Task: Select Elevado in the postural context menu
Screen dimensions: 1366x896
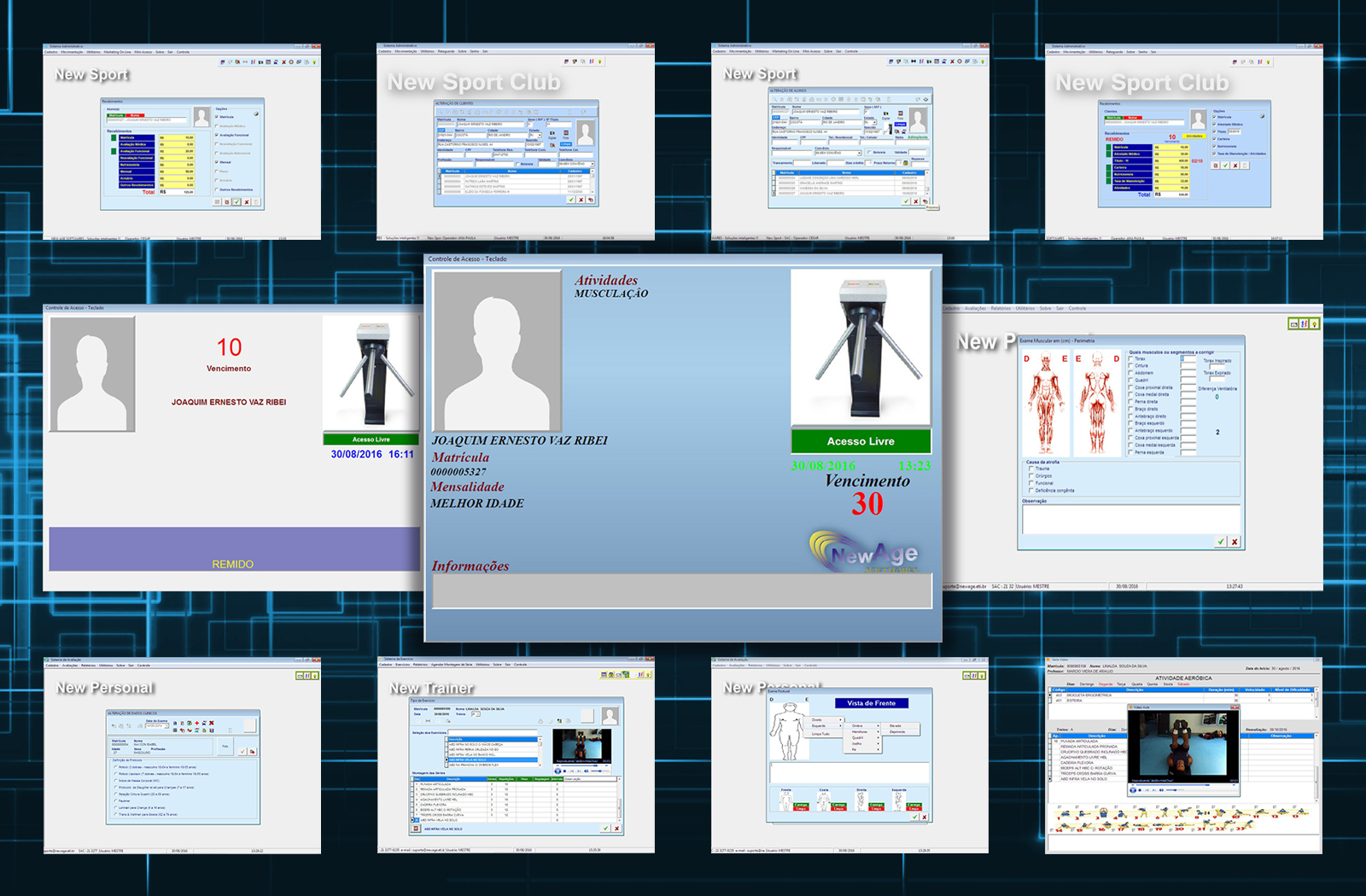Action: coord(901,725)
